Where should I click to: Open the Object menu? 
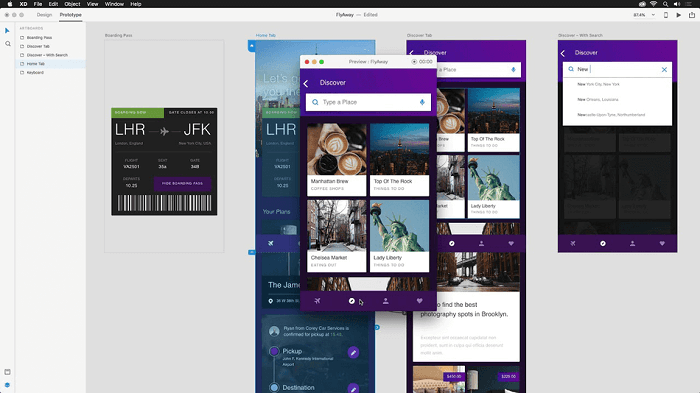(x=72, y=4)
